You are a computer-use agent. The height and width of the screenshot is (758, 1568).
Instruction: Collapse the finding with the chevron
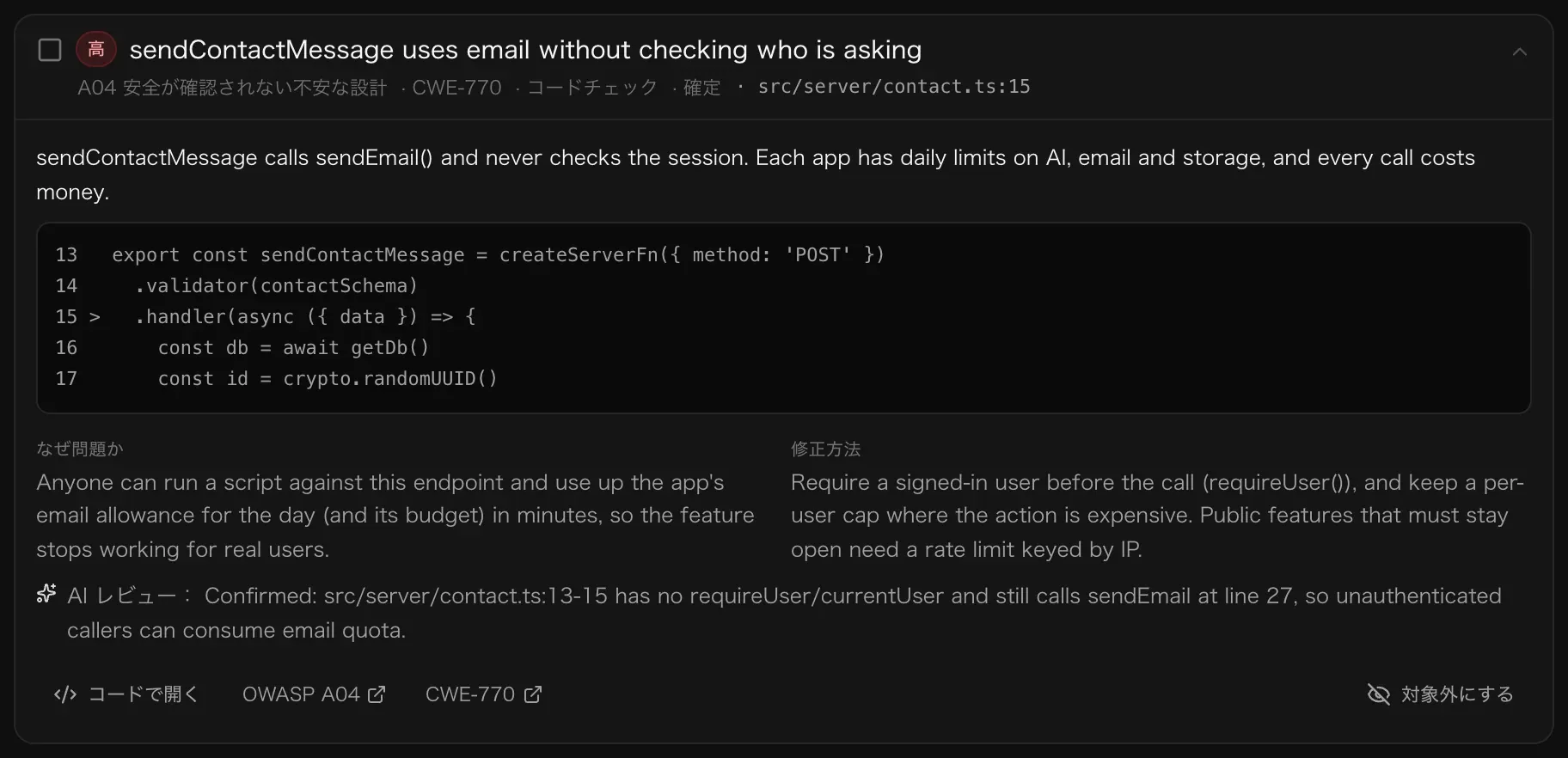tap(1520, 52)
